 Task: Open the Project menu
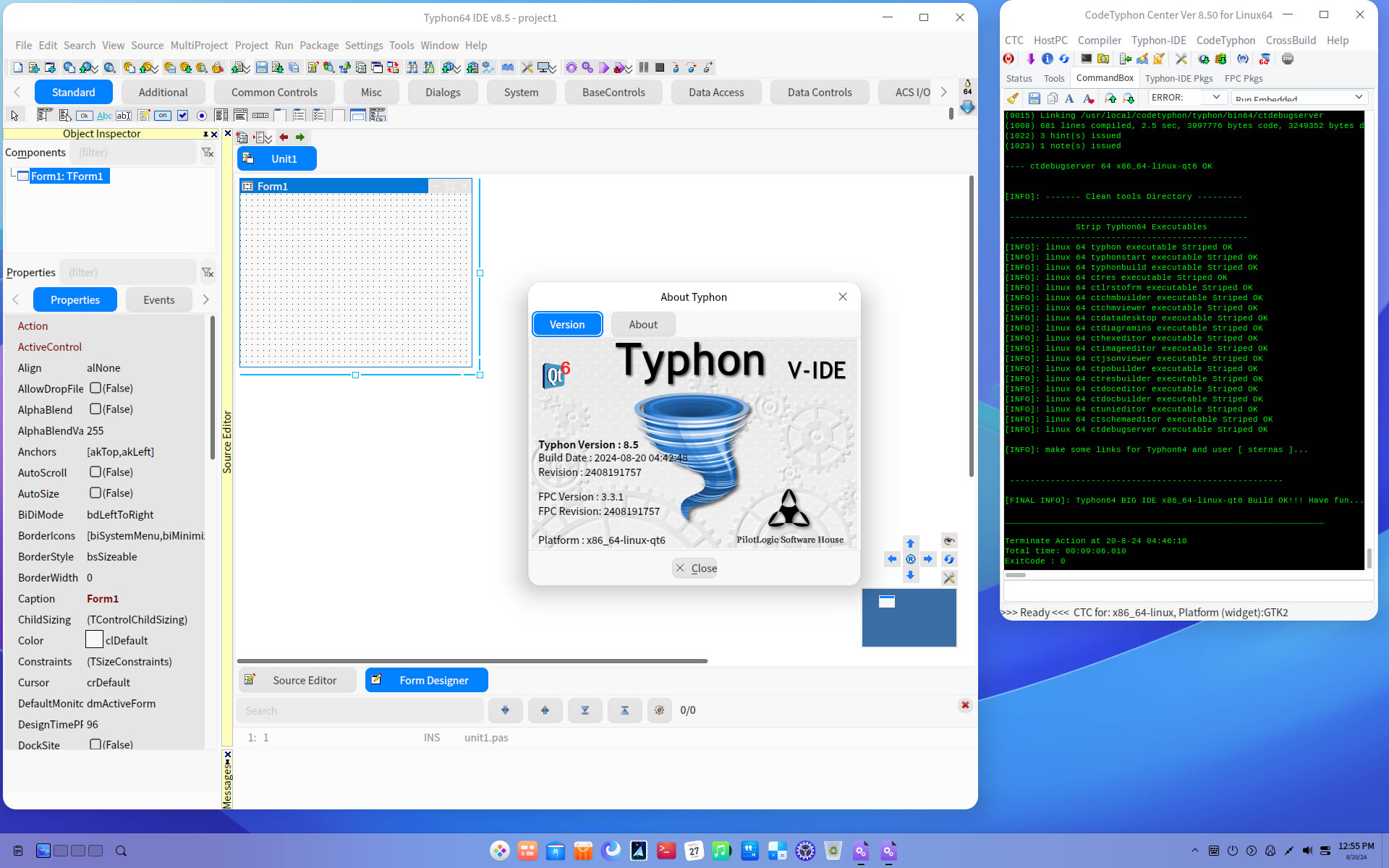coord(251,45)
